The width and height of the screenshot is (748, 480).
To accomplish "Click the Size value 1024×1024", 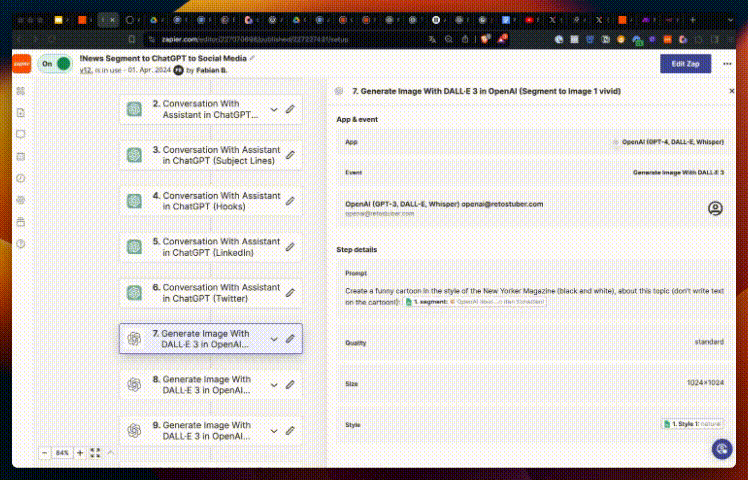I will pyautogui.click(x=705, y=383).
